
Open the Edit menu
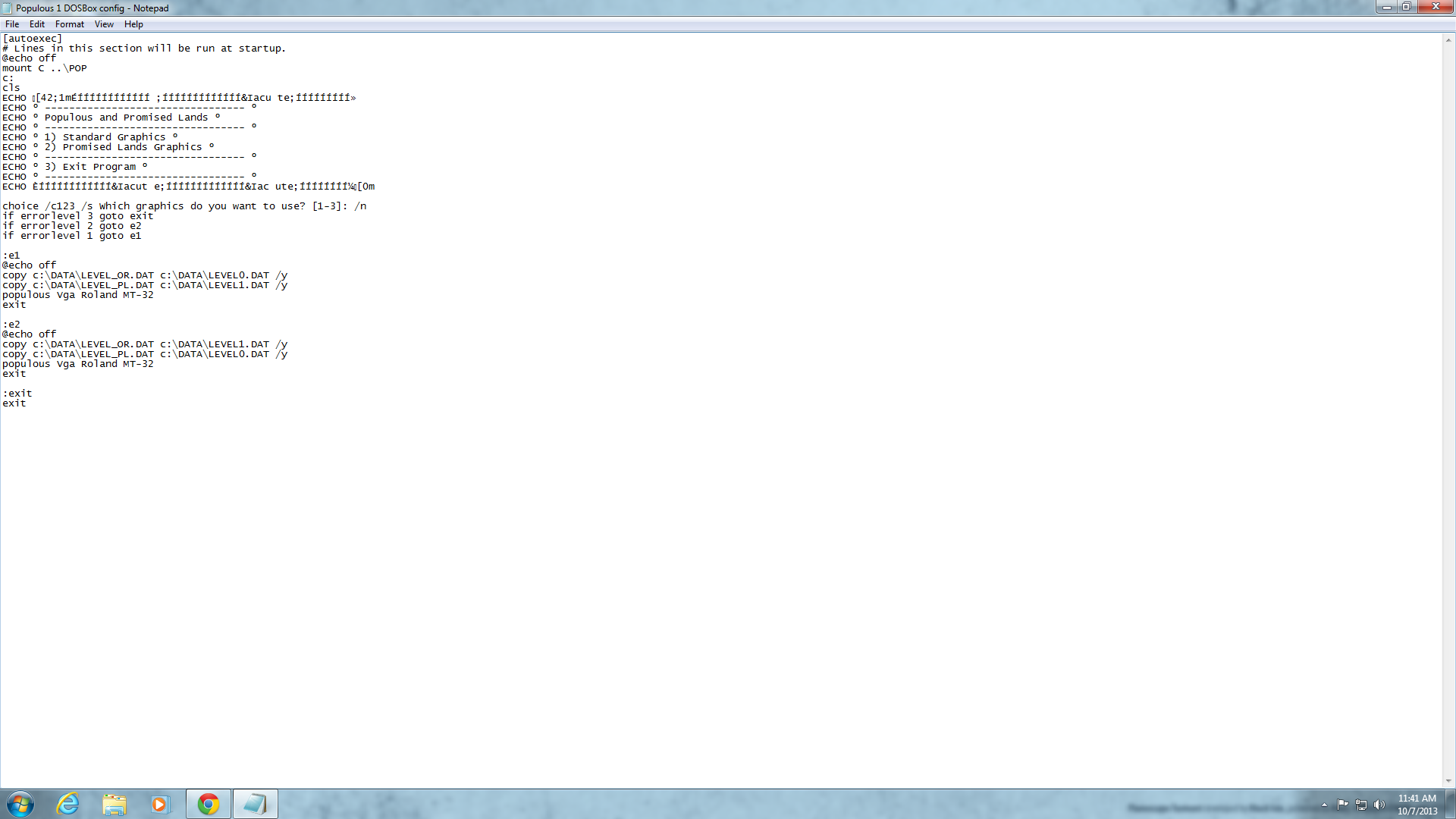coord(37,24)
